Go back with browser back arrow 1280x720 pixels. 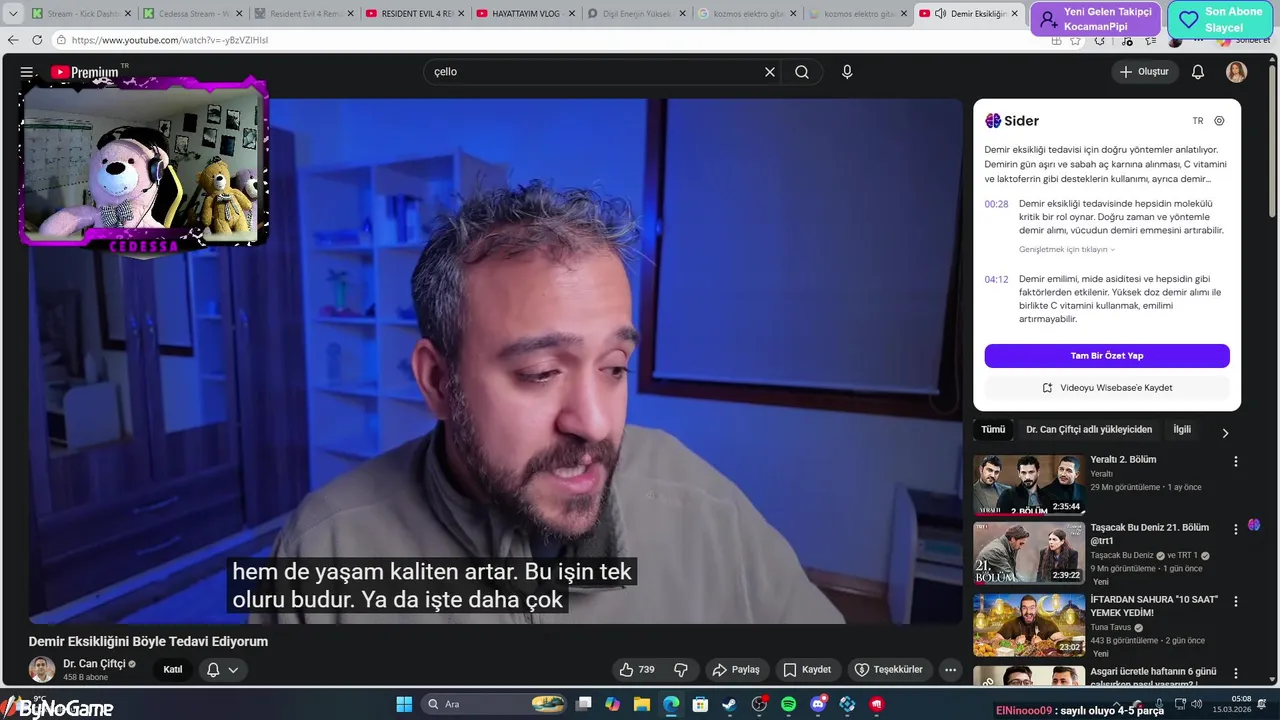13,40
